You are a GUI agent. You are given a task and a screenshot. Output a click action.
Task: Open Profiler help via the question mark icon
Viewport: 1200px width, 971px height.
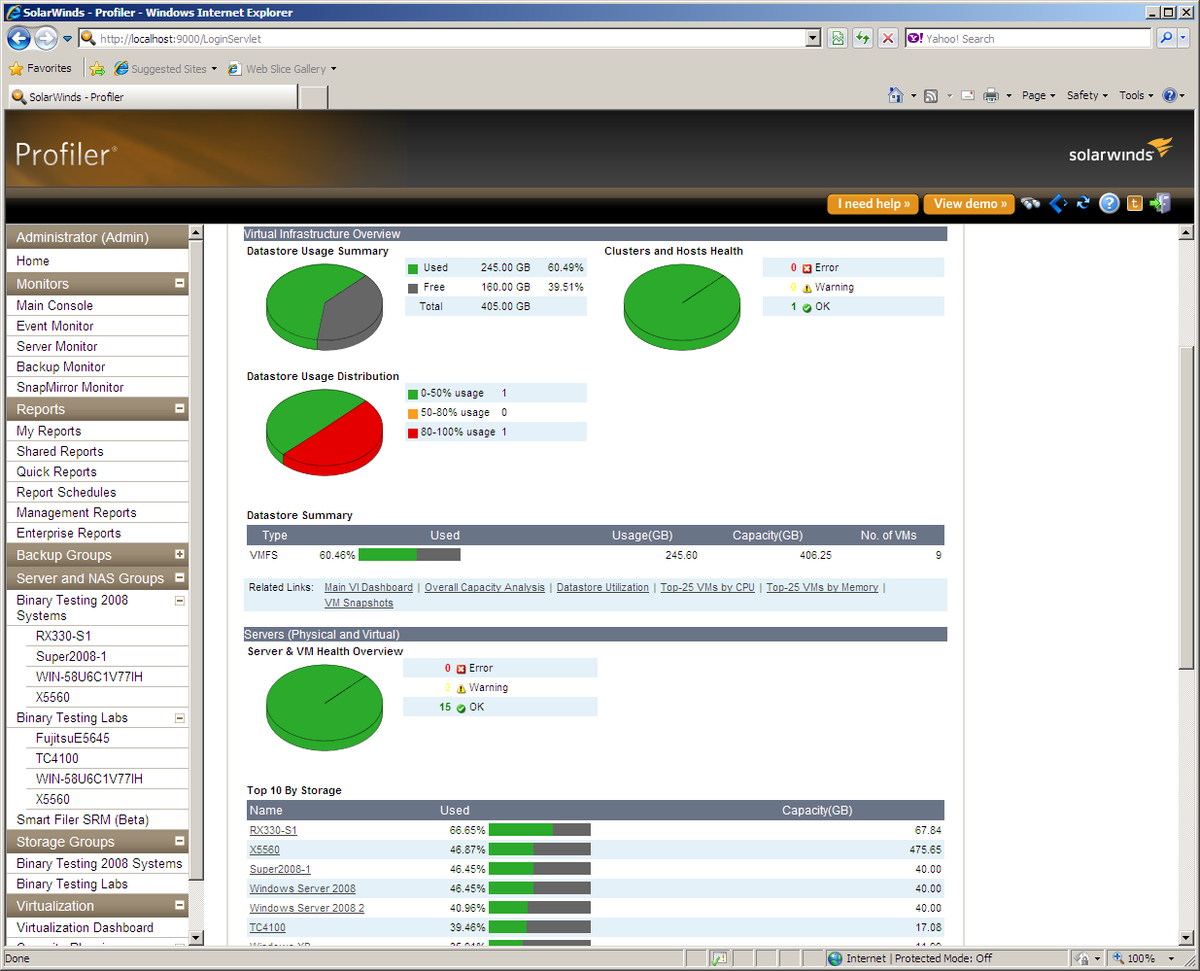1108,203
